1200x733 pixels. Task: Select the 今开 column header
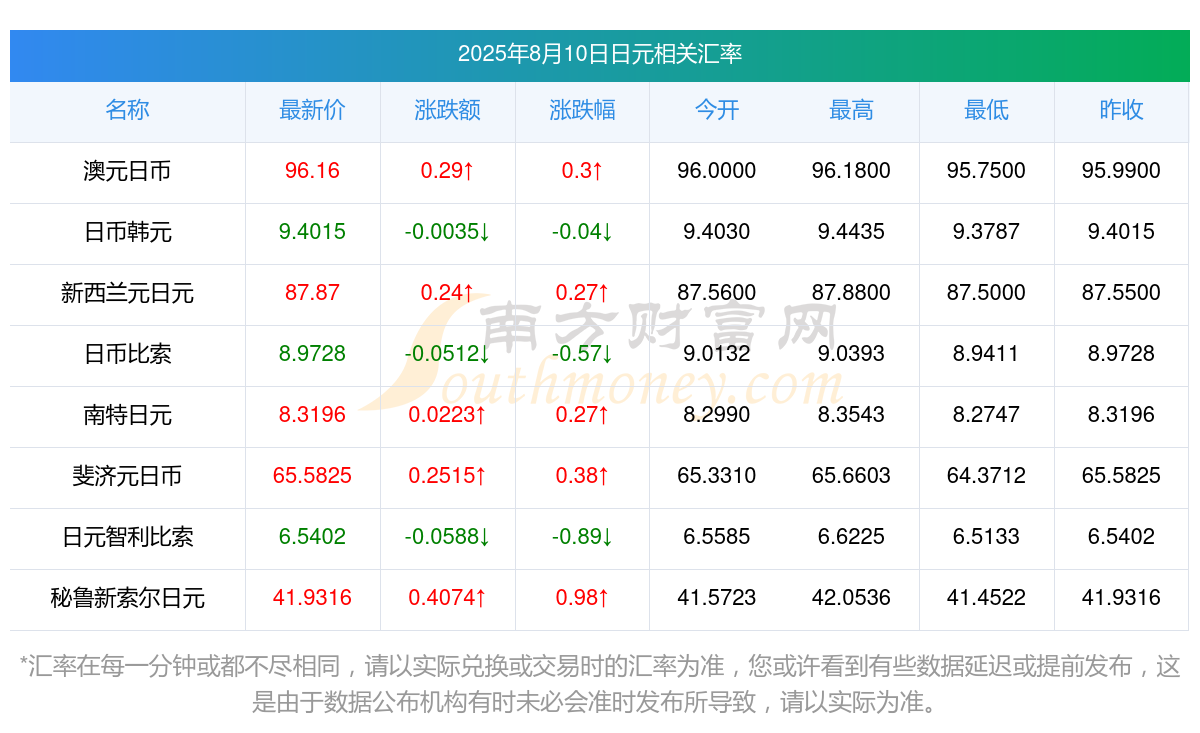(x=717, y=110)
